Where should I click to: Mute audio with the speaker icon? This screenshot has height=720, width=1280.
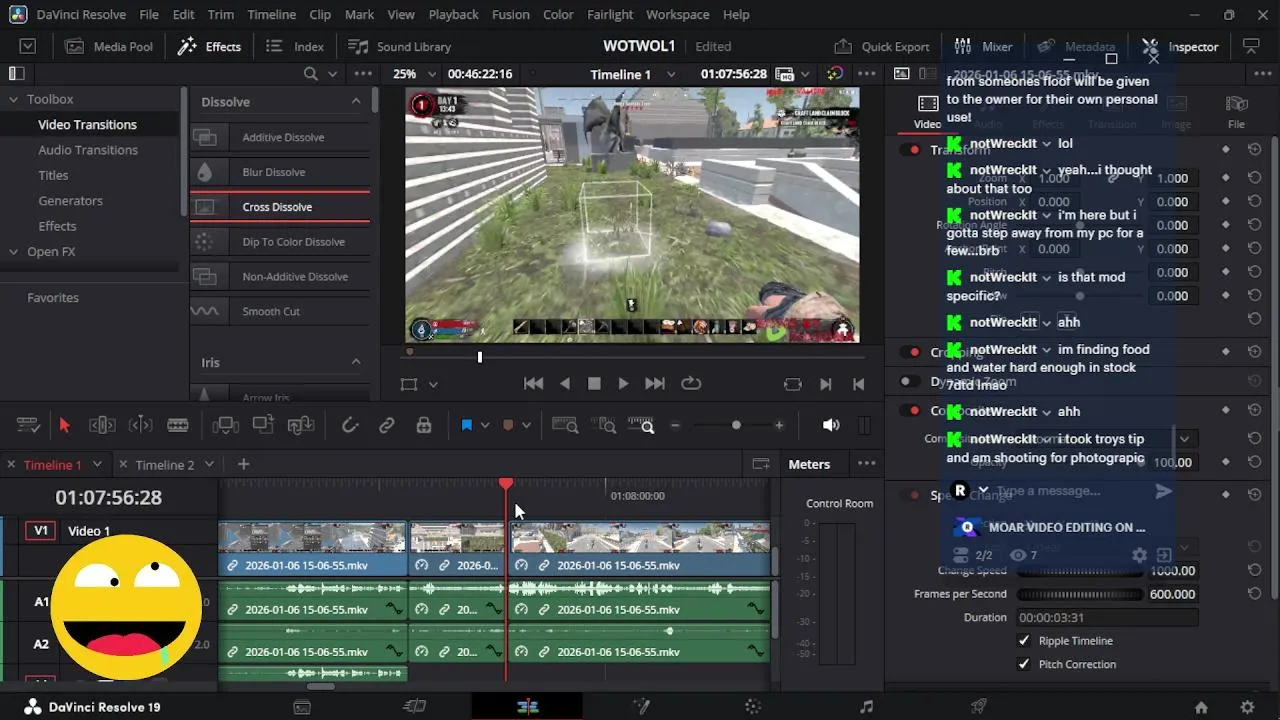coord(830,425)
